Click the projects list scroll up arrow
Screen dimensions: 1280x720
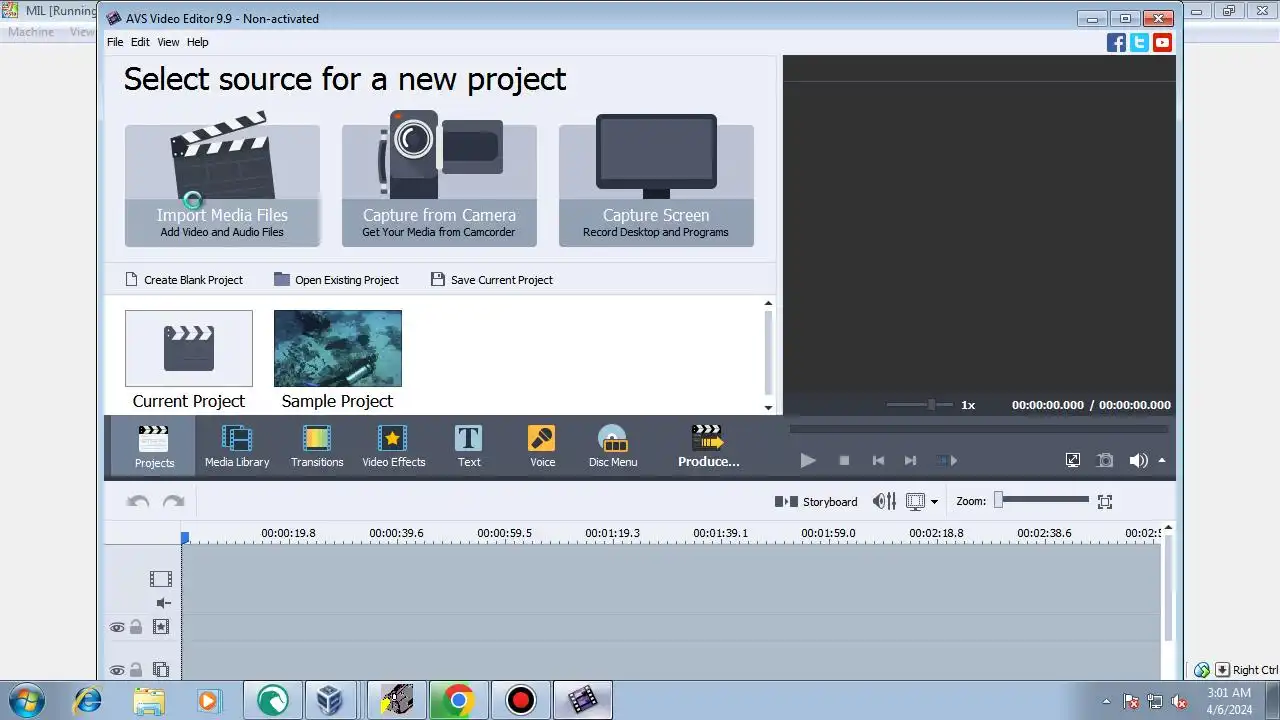768,303
